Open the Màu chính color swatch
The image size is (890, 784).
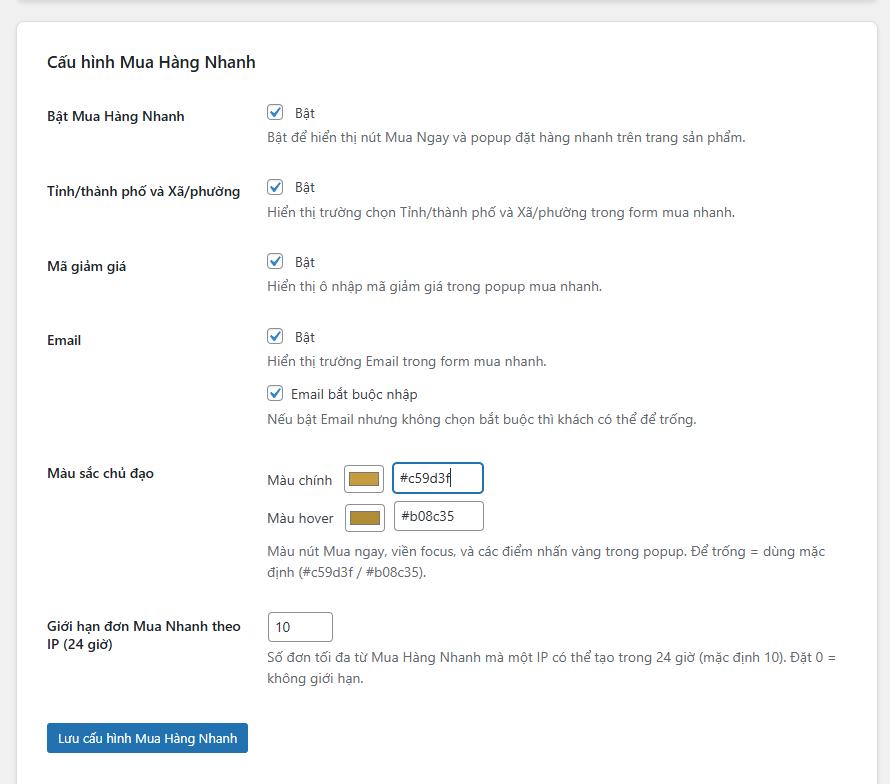click(x=364, y=480)
